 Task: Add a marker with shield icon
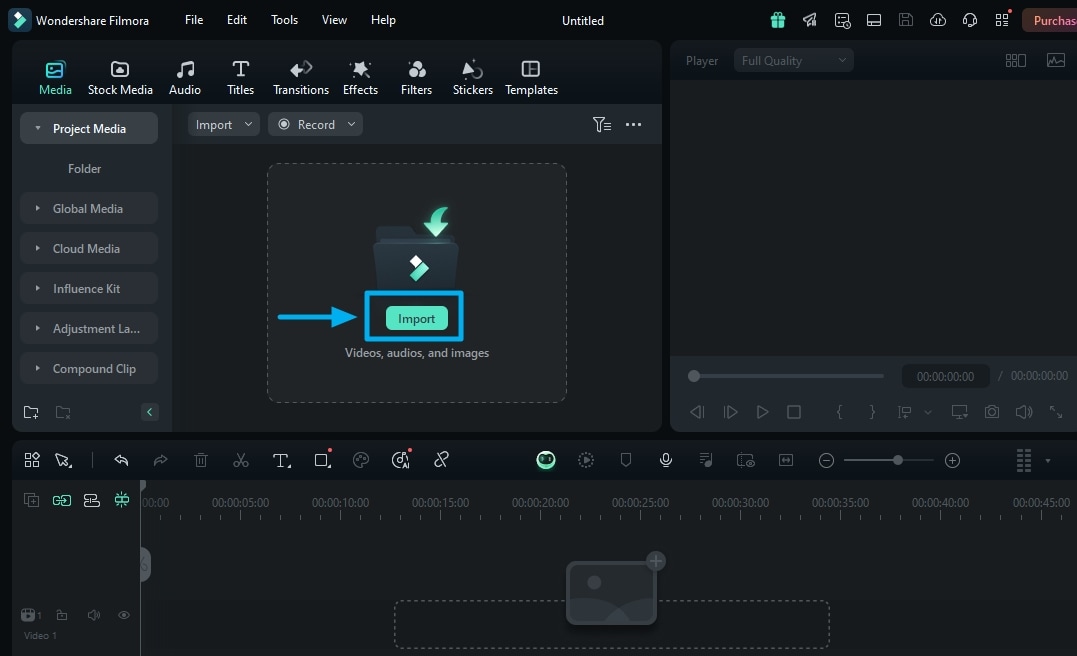tap(626, 460)
